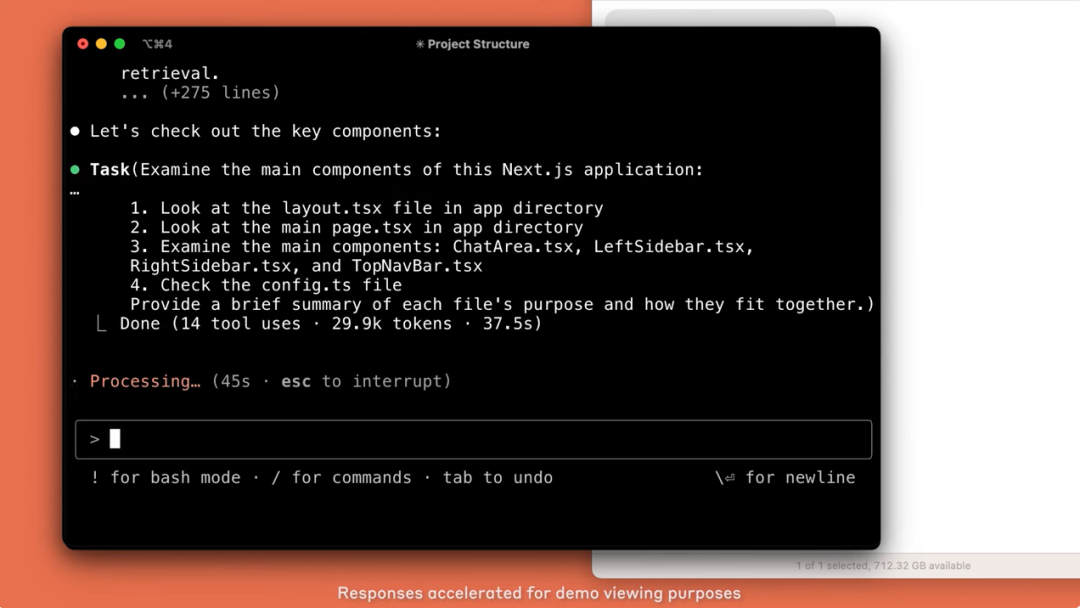Click the green fullscreen window button
Screen dimensions: 1080x608
coord(119,44)
